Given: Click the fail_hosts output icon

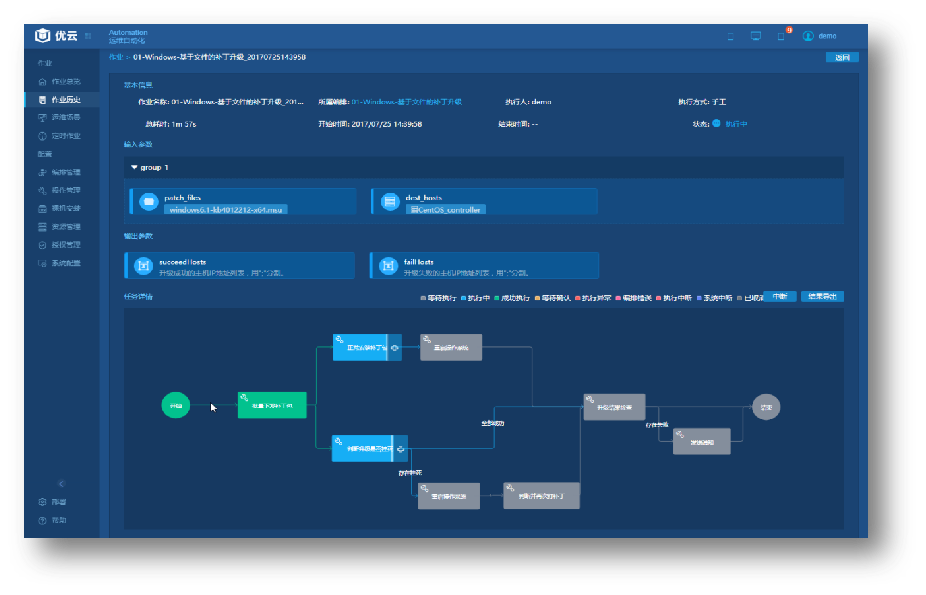Looking at the screenshot, I should [x=387, y=266].
